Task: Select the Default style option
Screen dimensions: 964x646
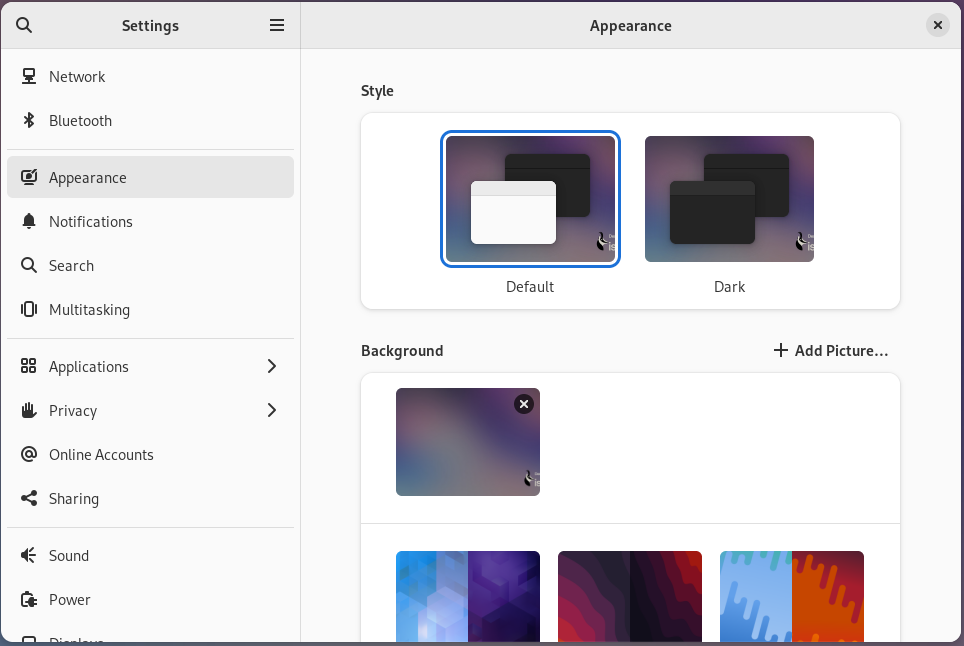Action: [x=530, y=200]
